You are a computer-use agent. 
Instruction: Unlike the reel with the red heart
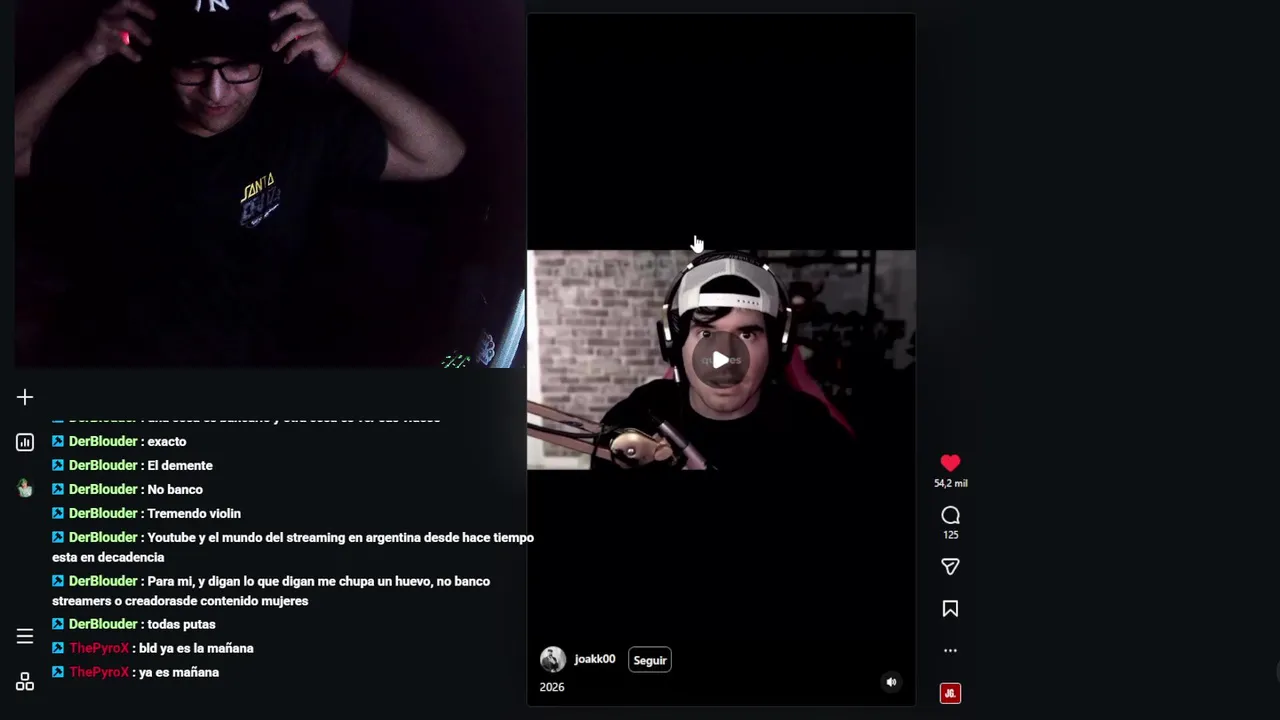coord(950,463)
